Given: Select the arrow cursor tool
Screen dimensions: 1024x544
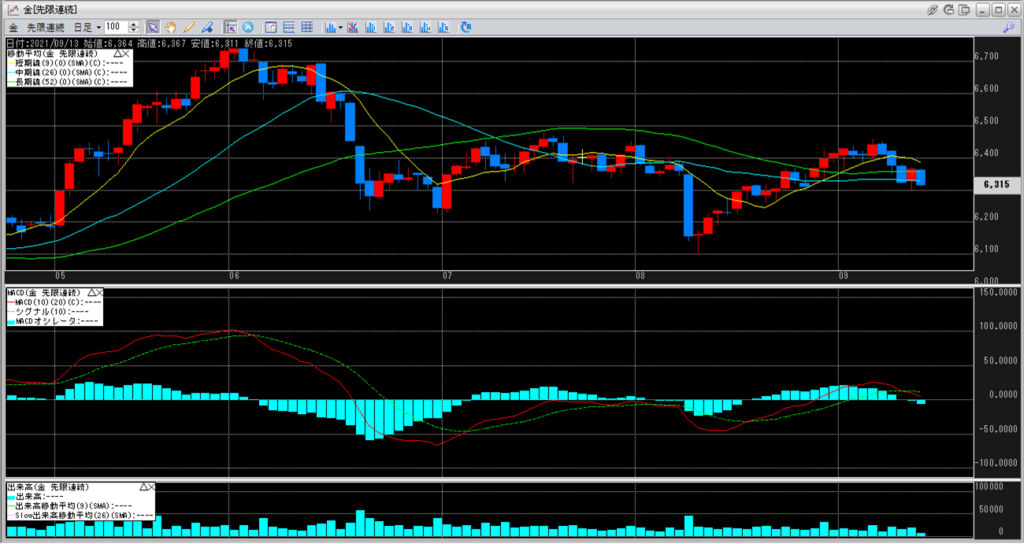Looking at the screenshot, I should (153, 27).
